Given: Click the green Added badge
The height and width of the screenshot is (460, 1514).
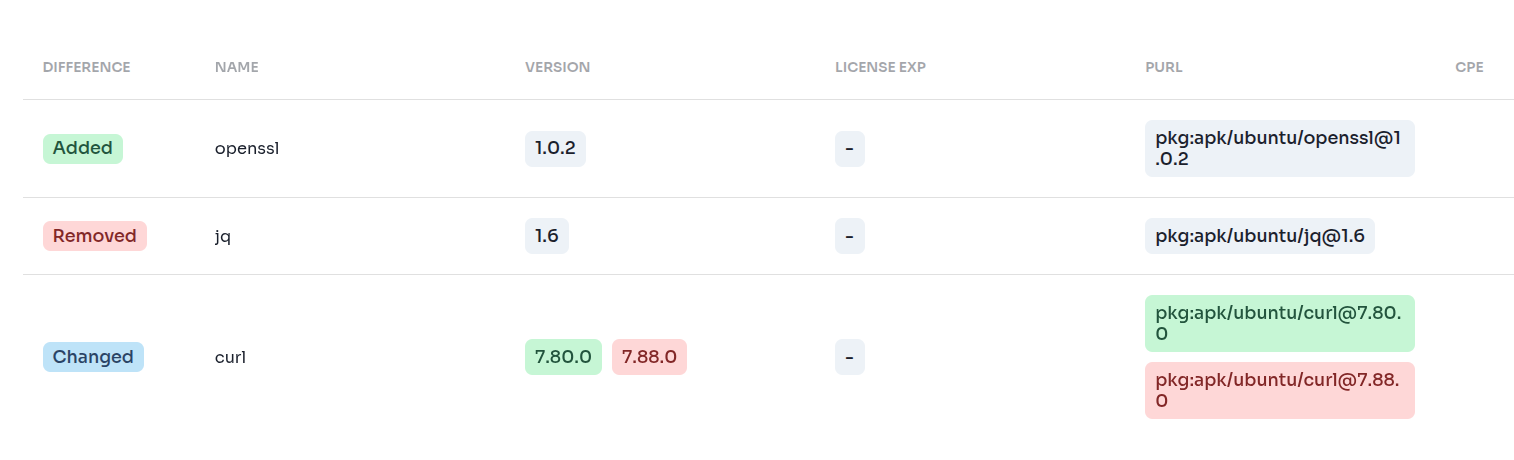Looking at the screenshot, I should coord(82,149).
